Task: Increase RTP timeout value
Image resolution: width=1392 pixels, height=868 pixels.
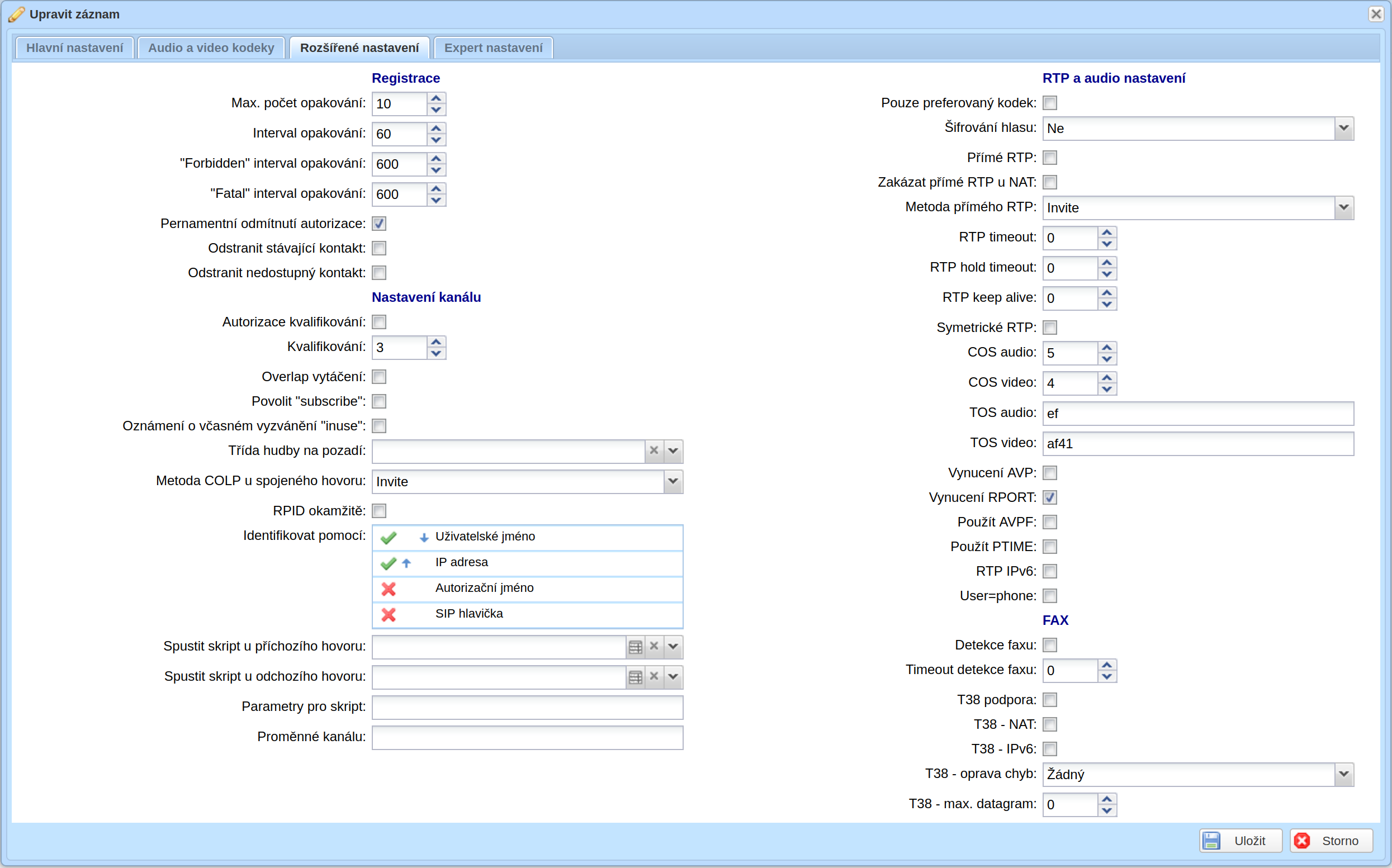Action: click(1107, 232)
